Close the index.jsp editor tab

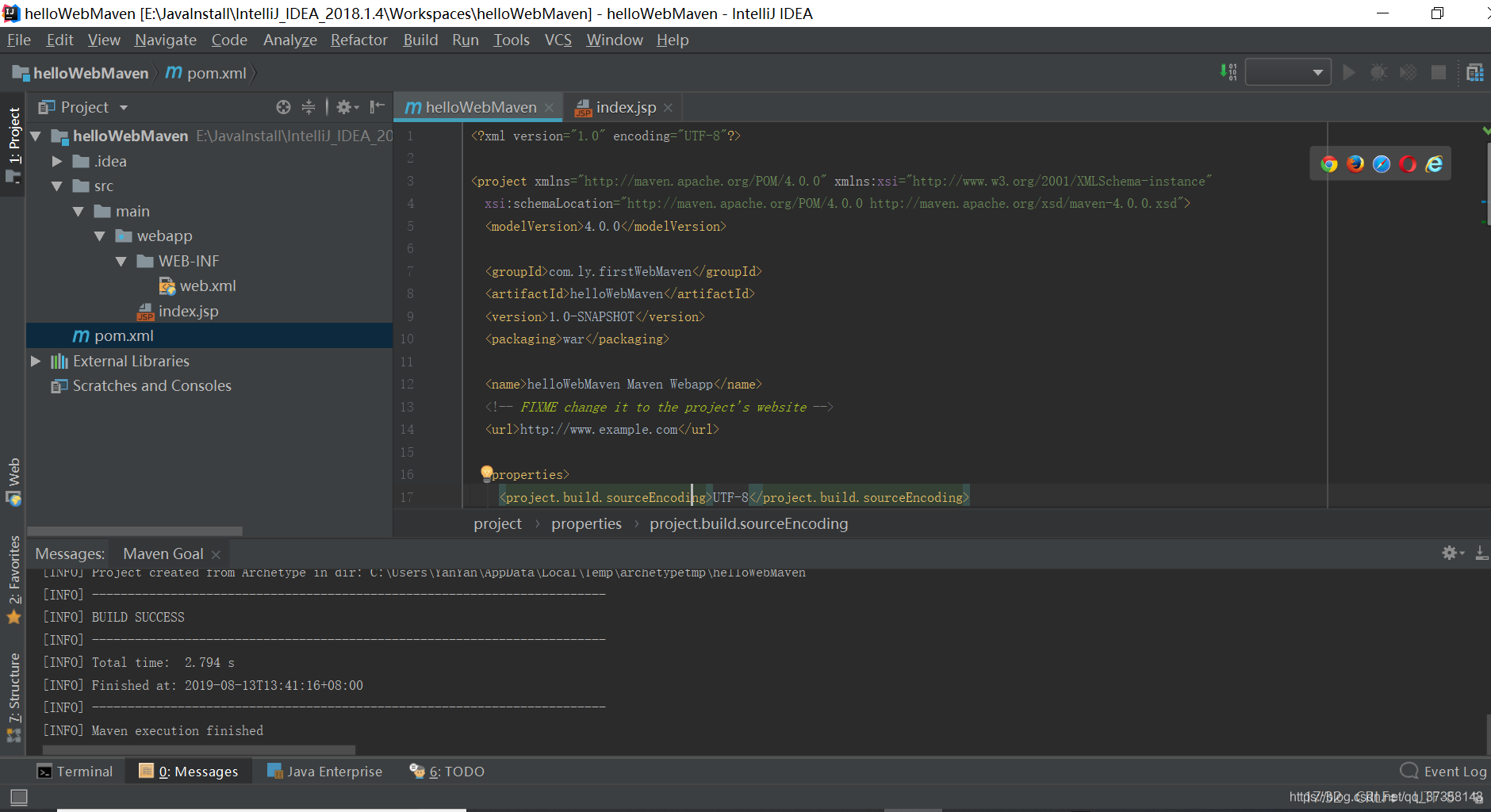point(668,108)
